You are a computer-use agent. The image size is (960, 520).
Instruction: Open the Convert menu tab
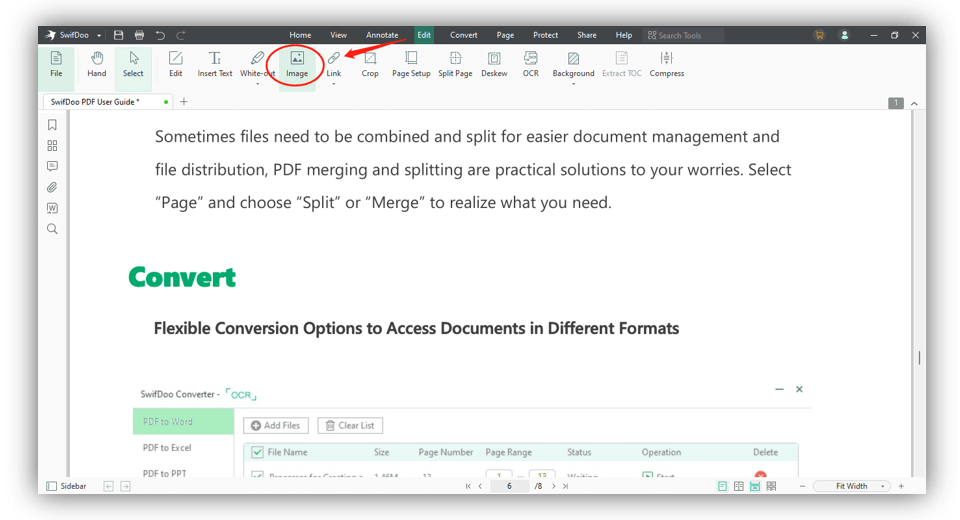point(463,35)
